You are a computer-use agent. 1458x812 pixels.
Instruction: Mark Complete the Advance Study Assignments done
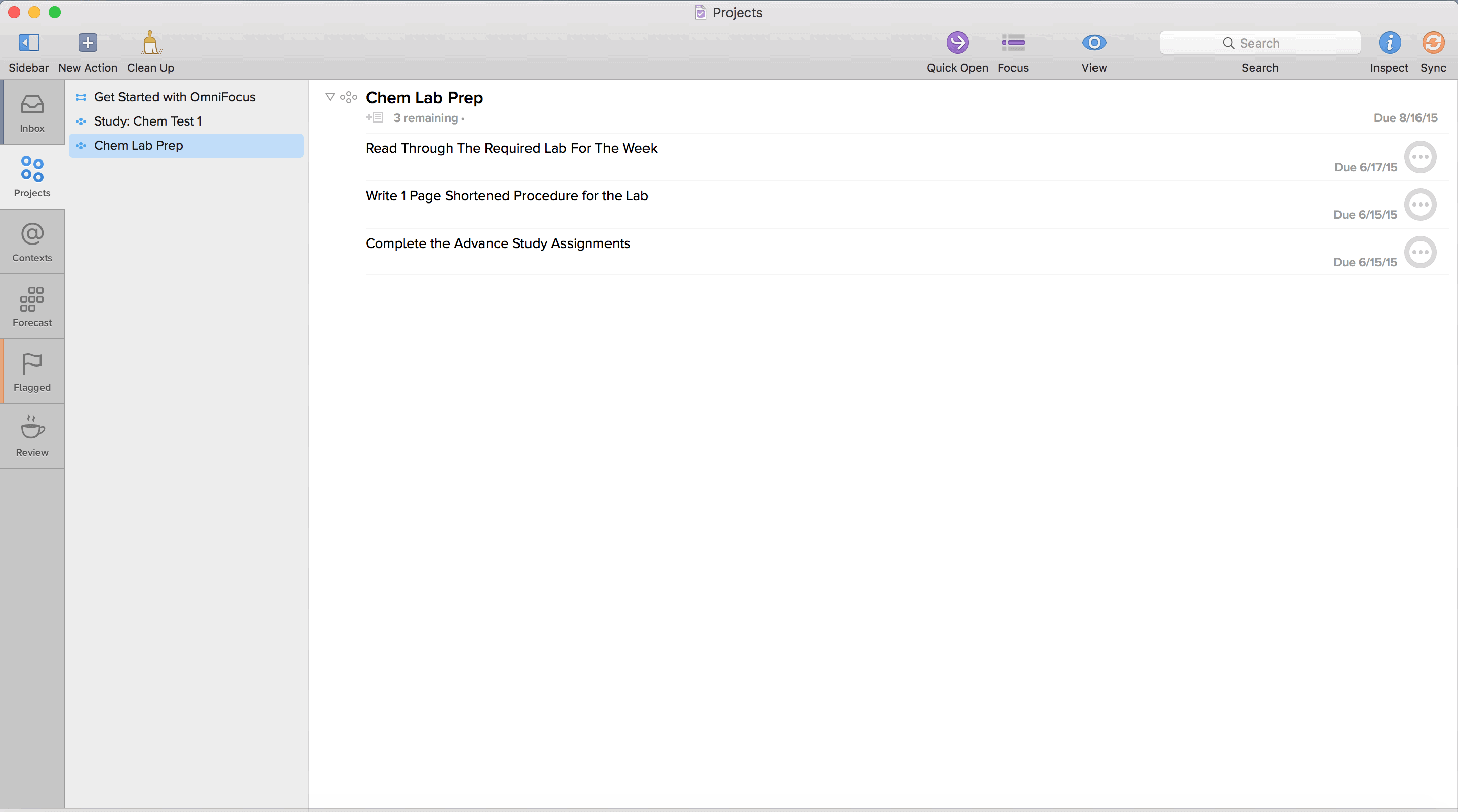[1420, 252]
